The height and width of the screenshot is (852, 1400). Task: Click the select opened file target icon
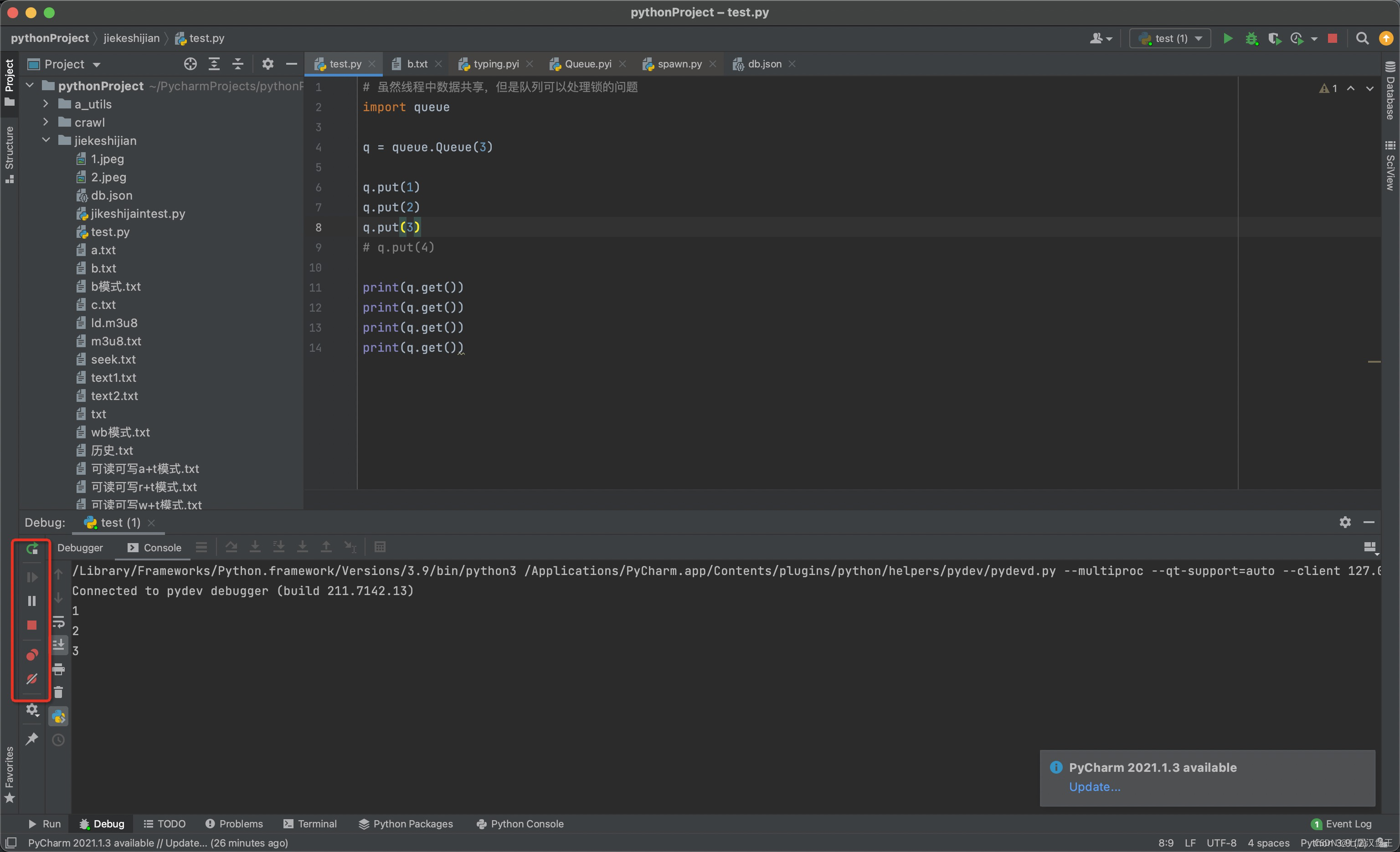[190, 64]
